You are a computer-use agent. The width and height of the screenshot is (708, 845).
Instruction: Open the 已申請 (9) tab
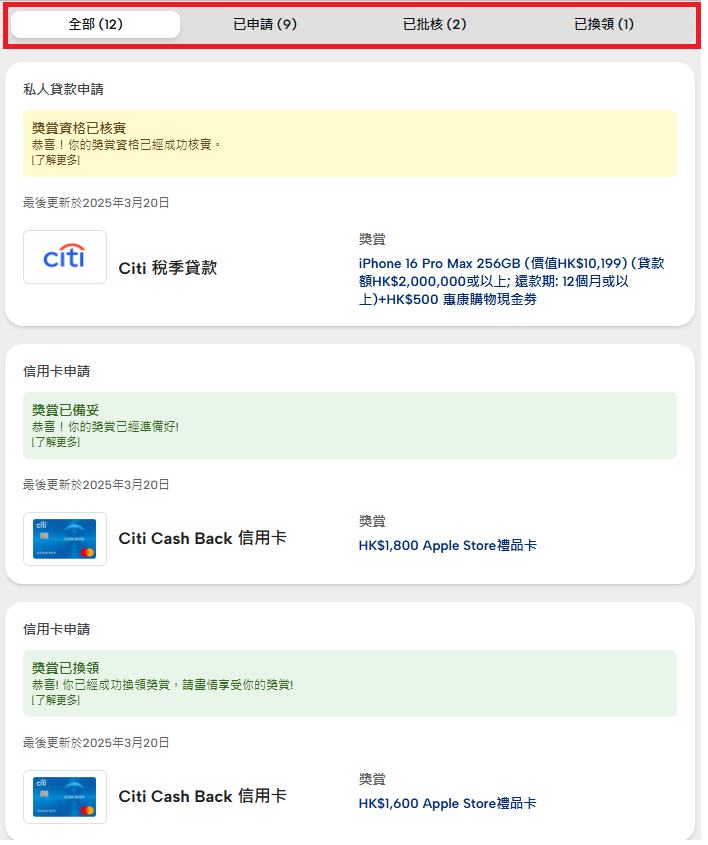click(264, 23)
